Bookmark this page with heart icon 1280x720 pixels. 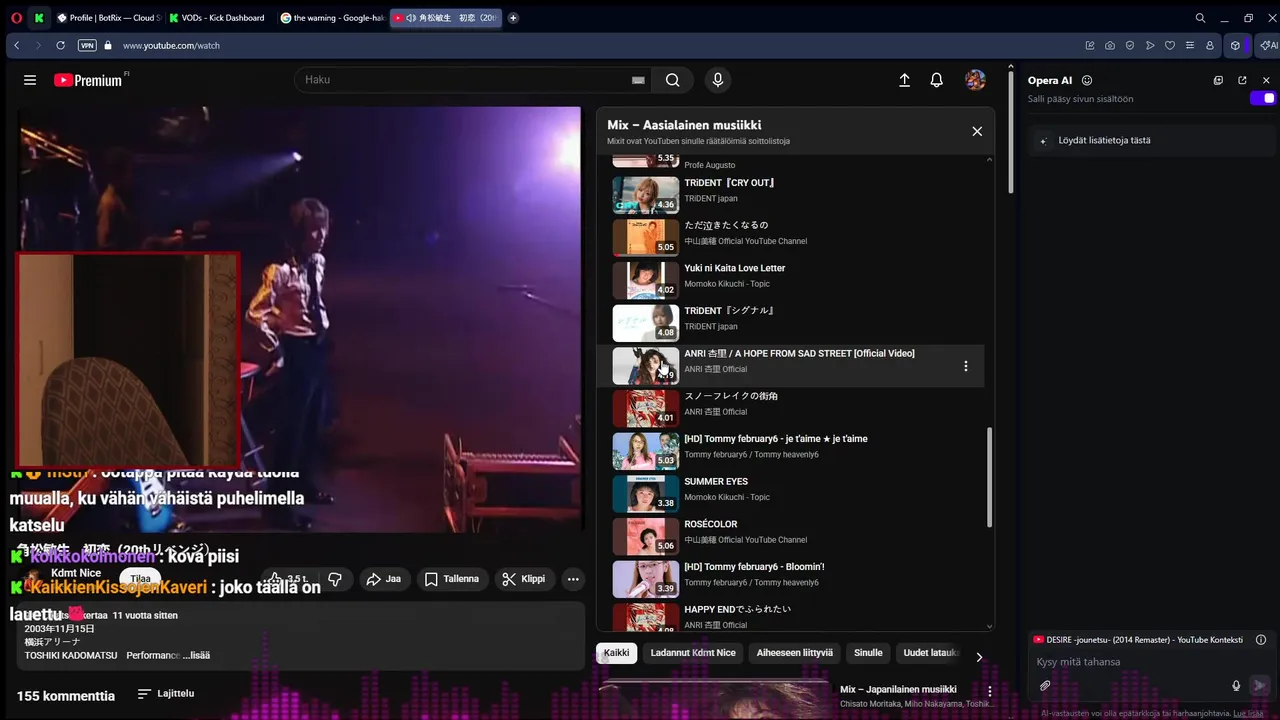point(1170,45)
